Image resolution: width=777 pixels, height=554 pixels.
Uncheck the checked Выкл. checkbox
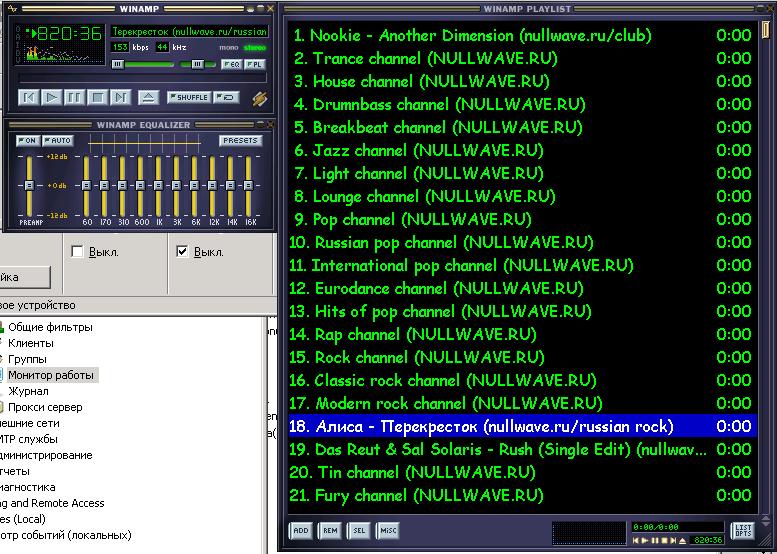[182, 252]
